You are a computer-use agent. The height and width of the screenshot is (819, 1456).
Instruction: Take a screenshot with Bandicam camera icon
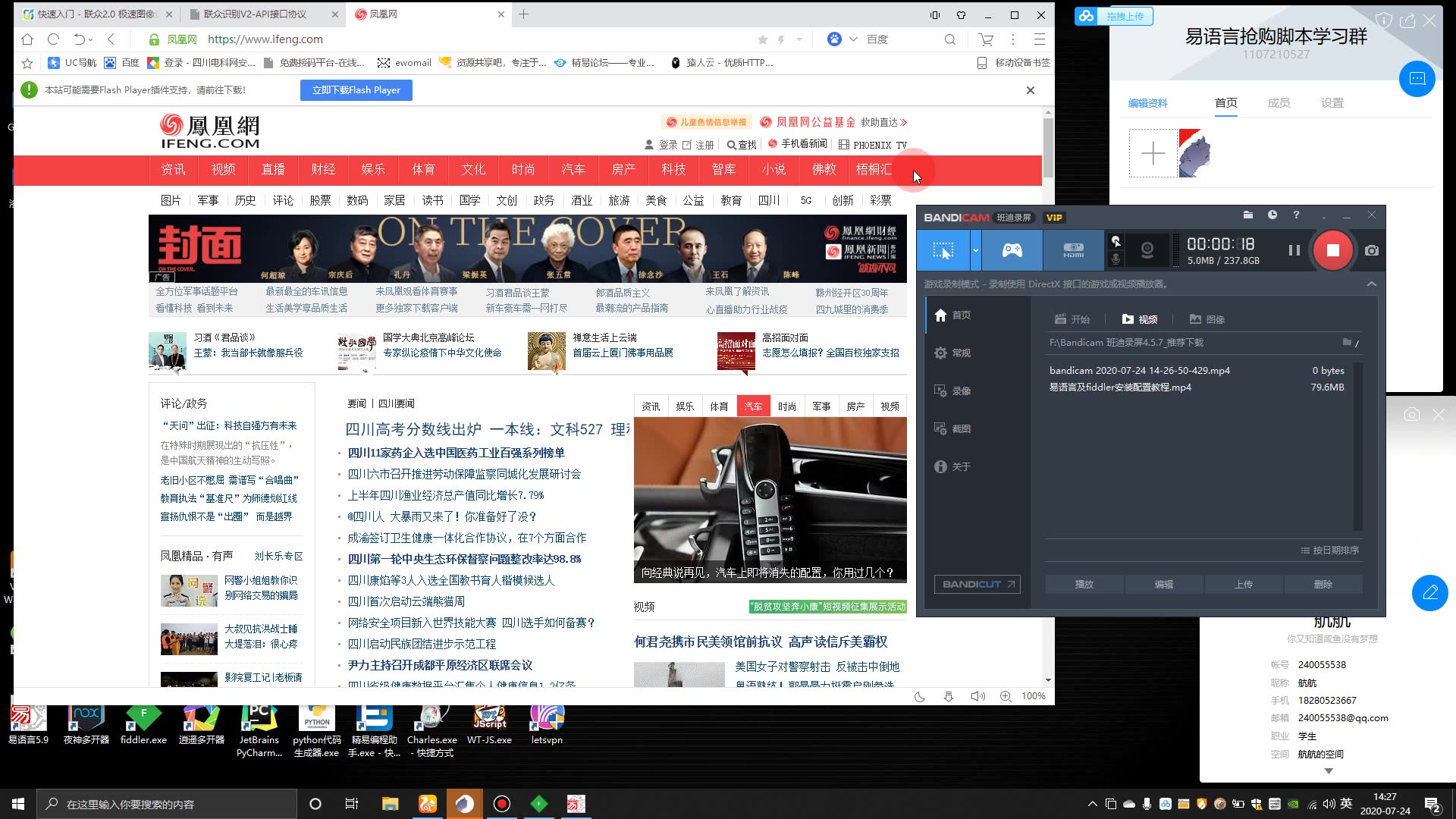coord(1372,250)
